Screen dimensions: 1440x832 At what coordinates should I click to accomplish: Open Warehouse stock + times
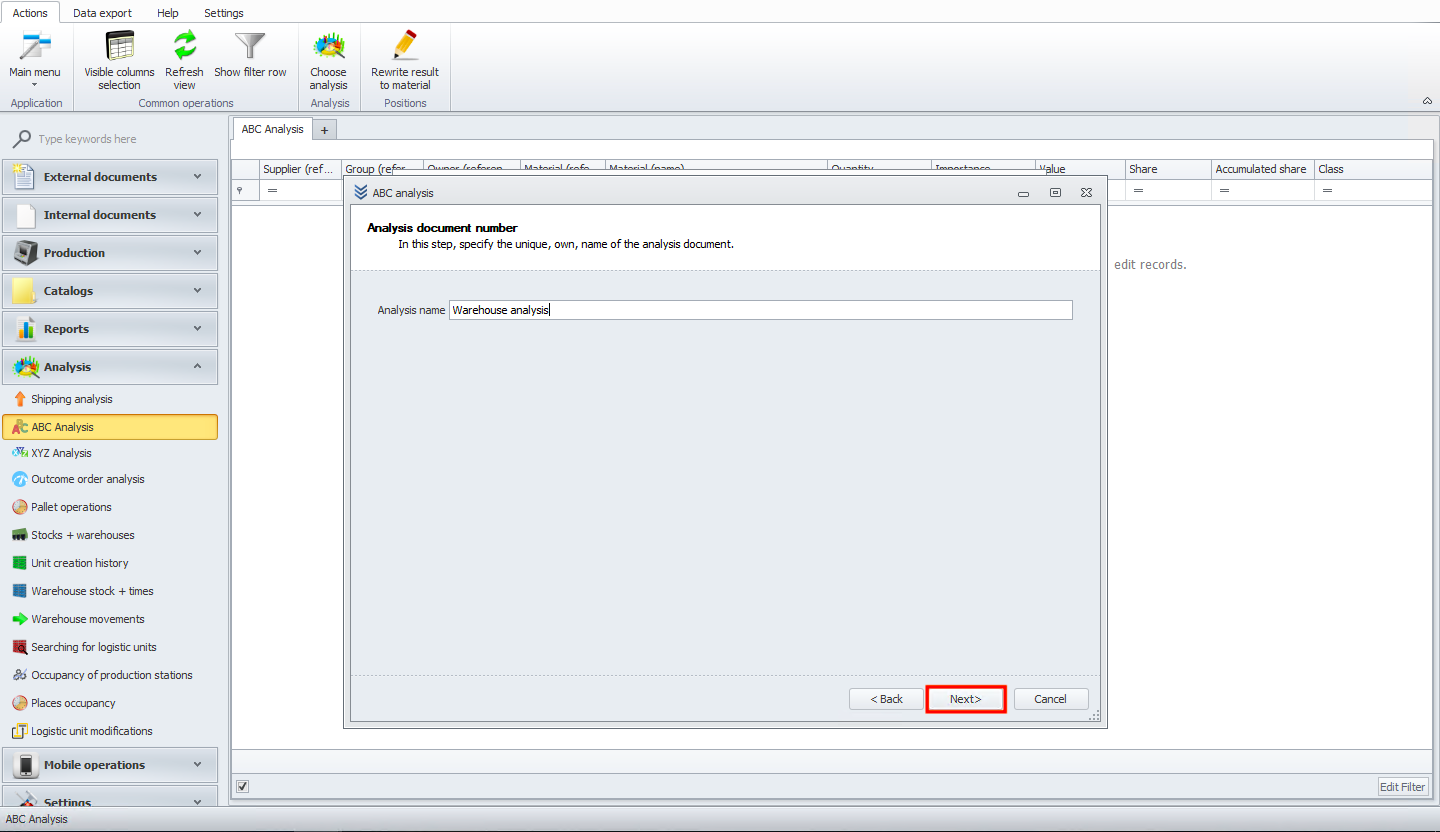coord(92,591)
